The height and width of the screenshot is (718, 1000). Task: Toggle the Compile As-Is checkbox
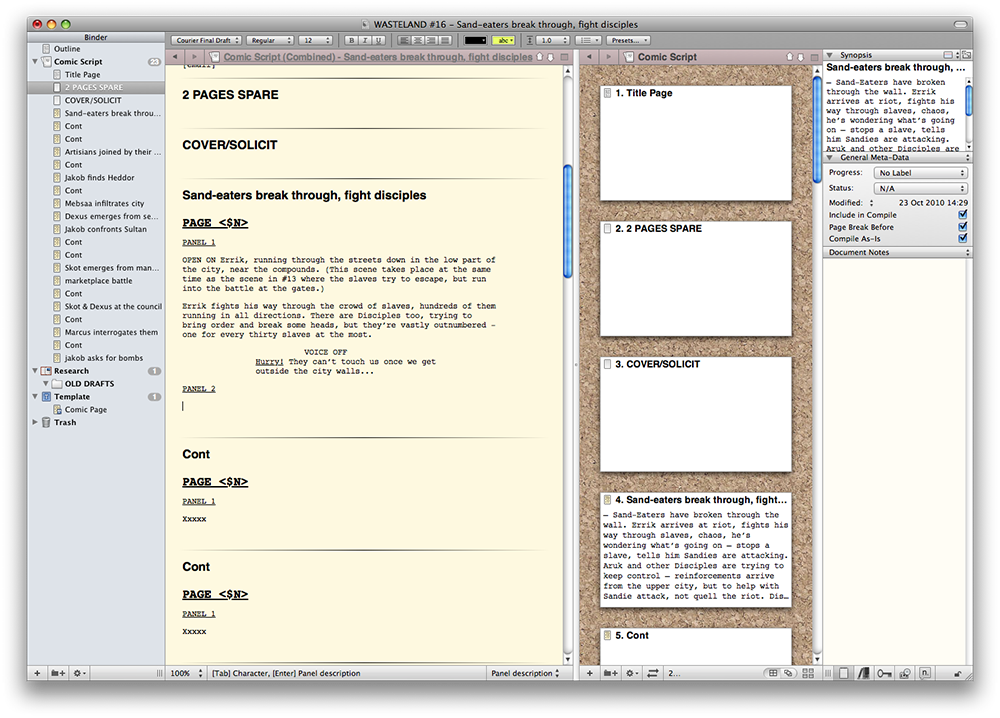click(962, 239)
